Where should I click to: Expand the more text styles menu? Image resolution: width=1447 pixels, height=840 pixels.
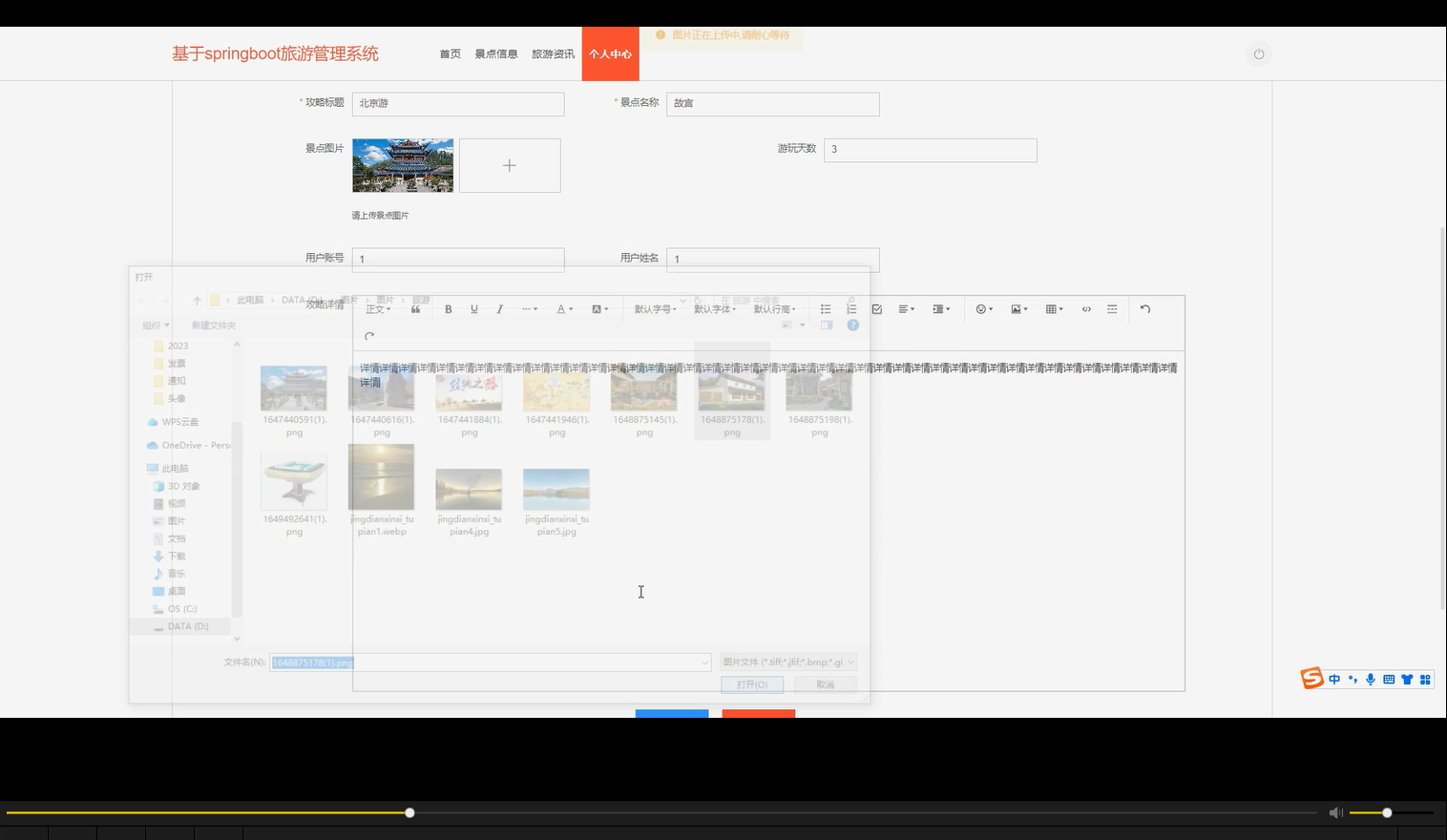[530, 309]
